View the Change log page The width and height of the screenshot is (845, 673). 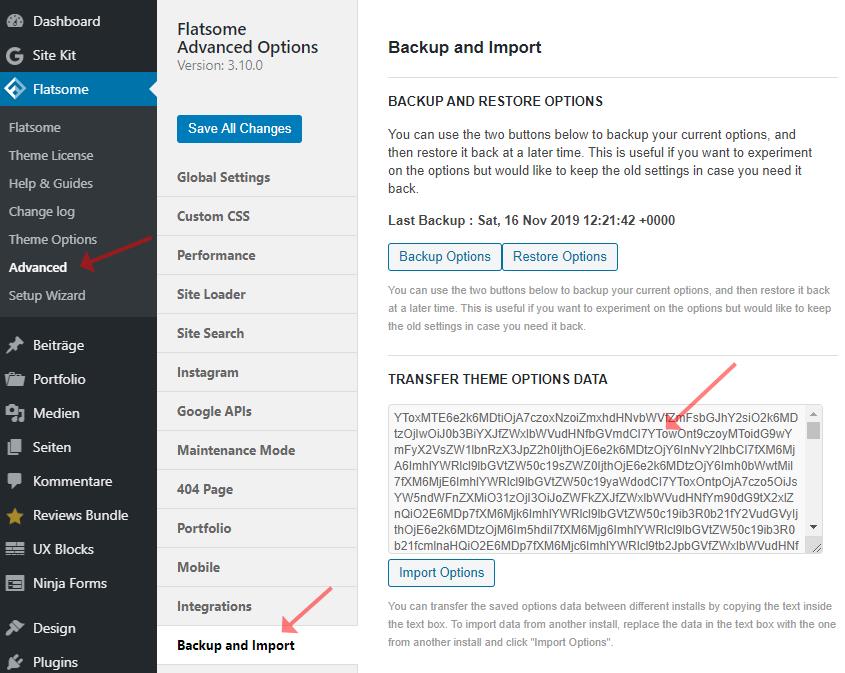click(41, 211)
